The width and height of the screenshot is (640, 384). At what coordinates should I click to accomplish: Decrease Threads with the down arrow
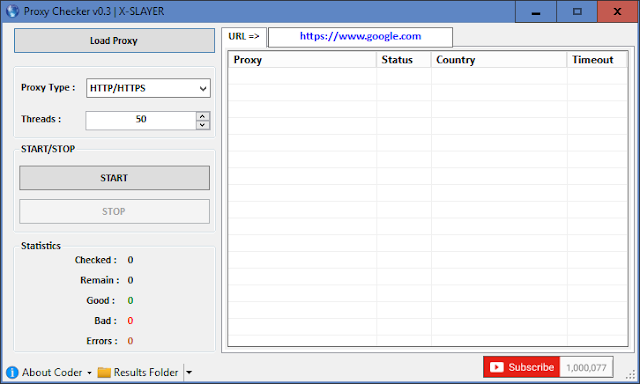(x=202, y=125)
